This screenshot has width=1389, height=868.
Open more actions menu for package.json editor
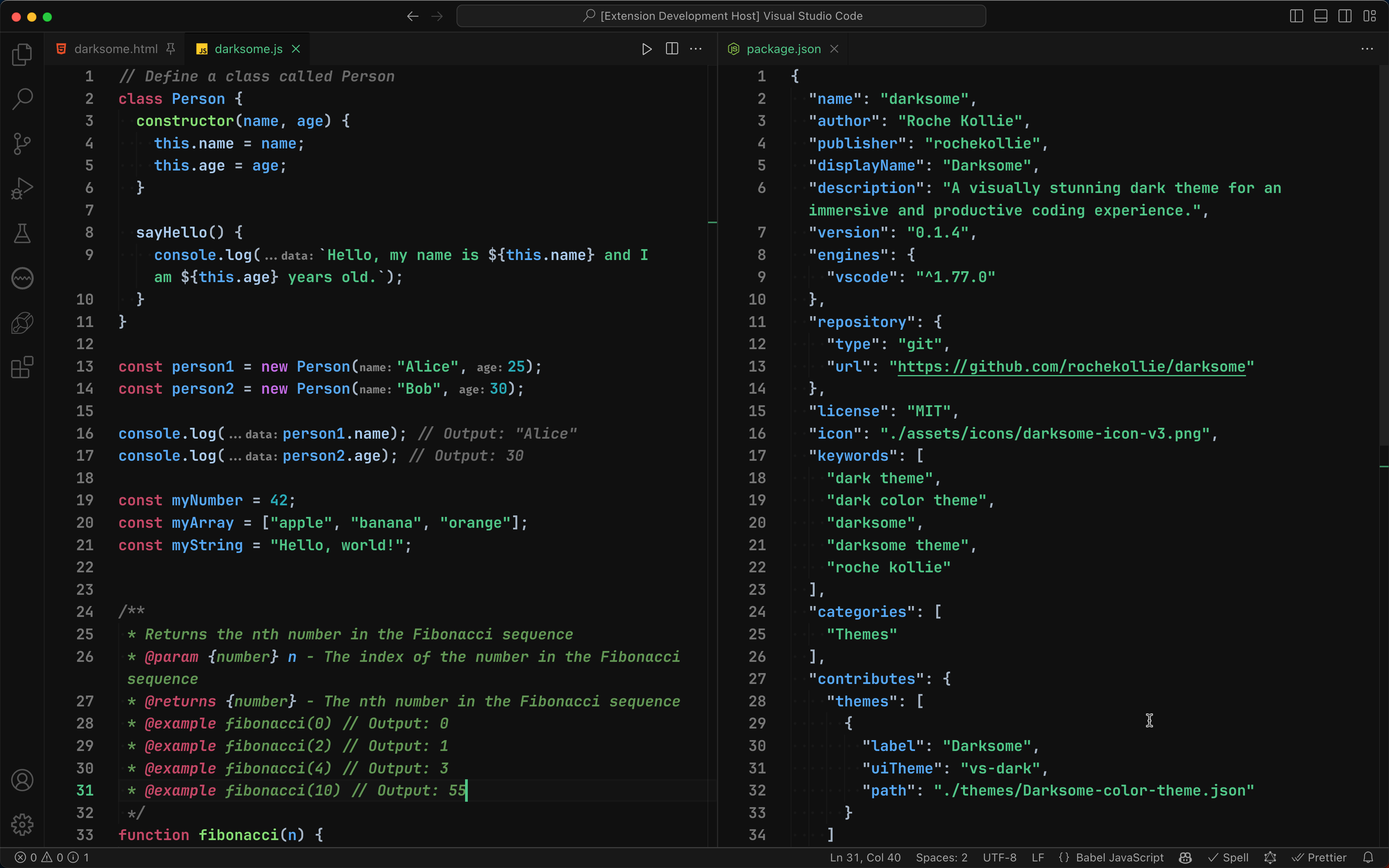[1367, 49]
